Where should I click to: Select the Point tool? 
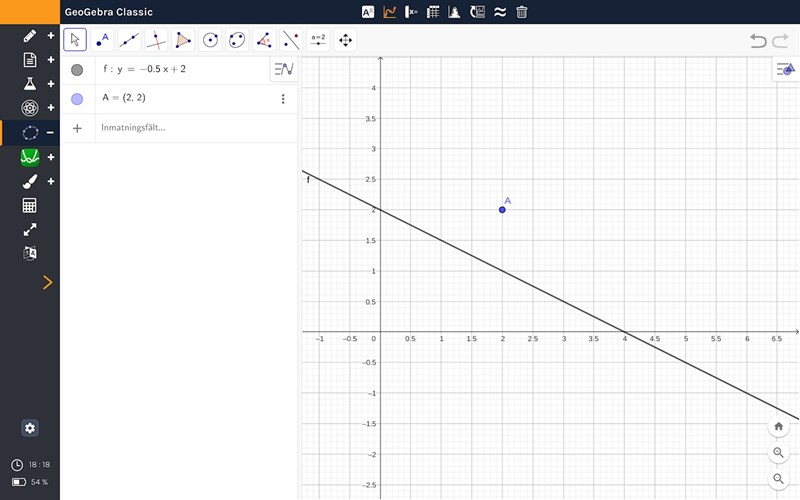[102, 40]
